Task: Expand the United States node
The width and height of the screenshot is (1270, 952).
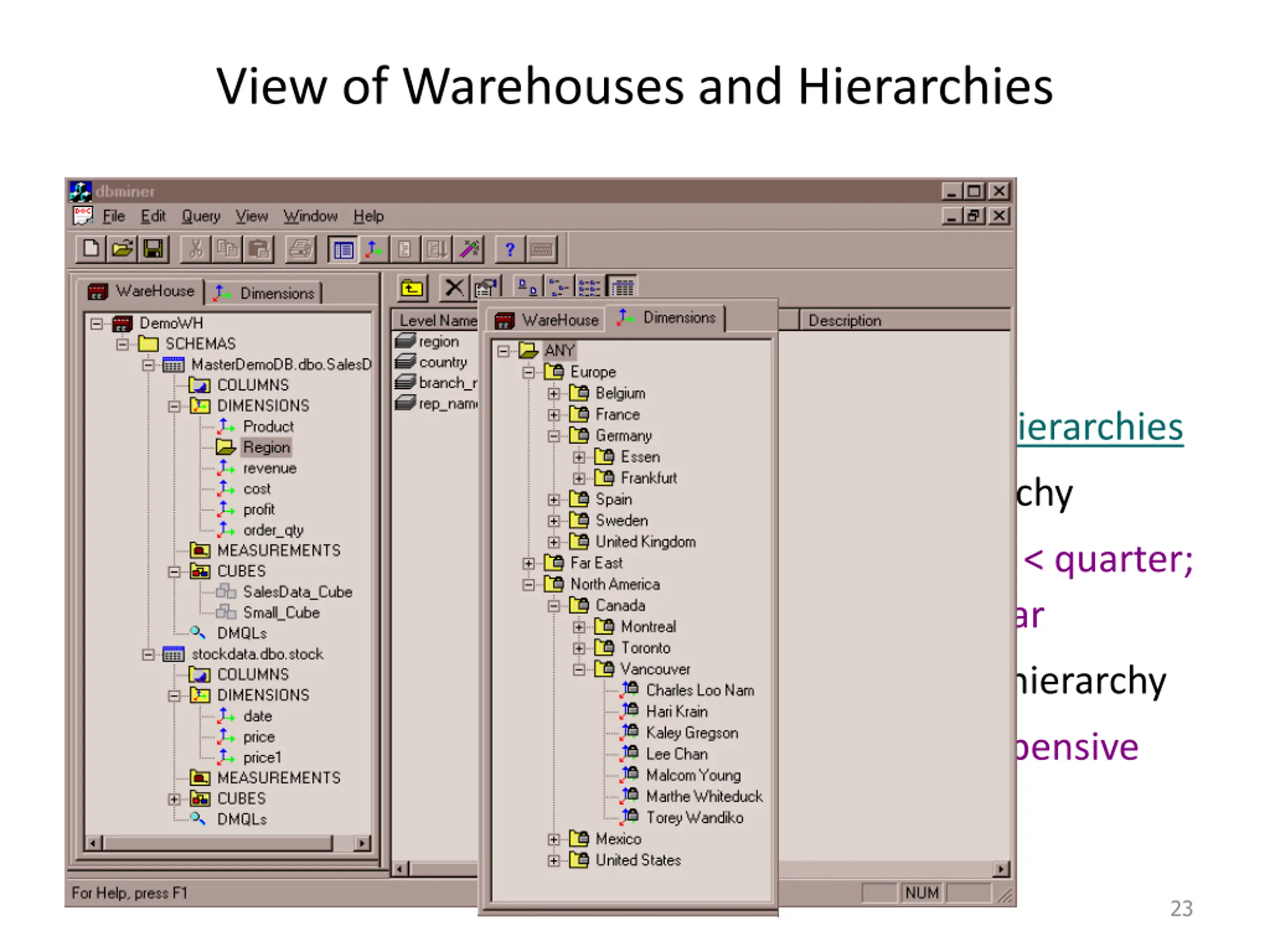Action: [554, 861]
